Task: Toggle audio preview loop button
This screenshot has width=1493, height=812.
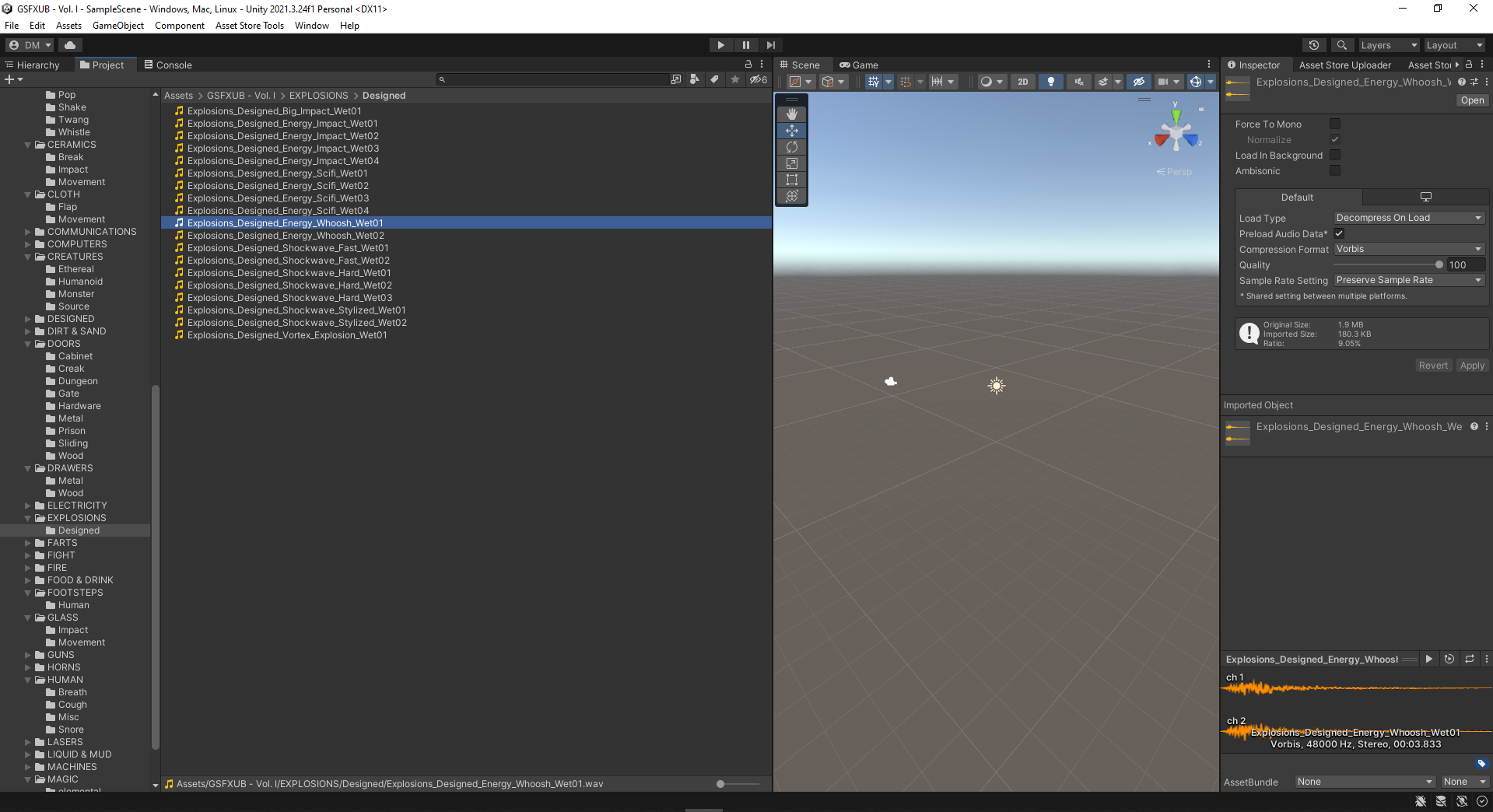Action: coord(1470,659)
